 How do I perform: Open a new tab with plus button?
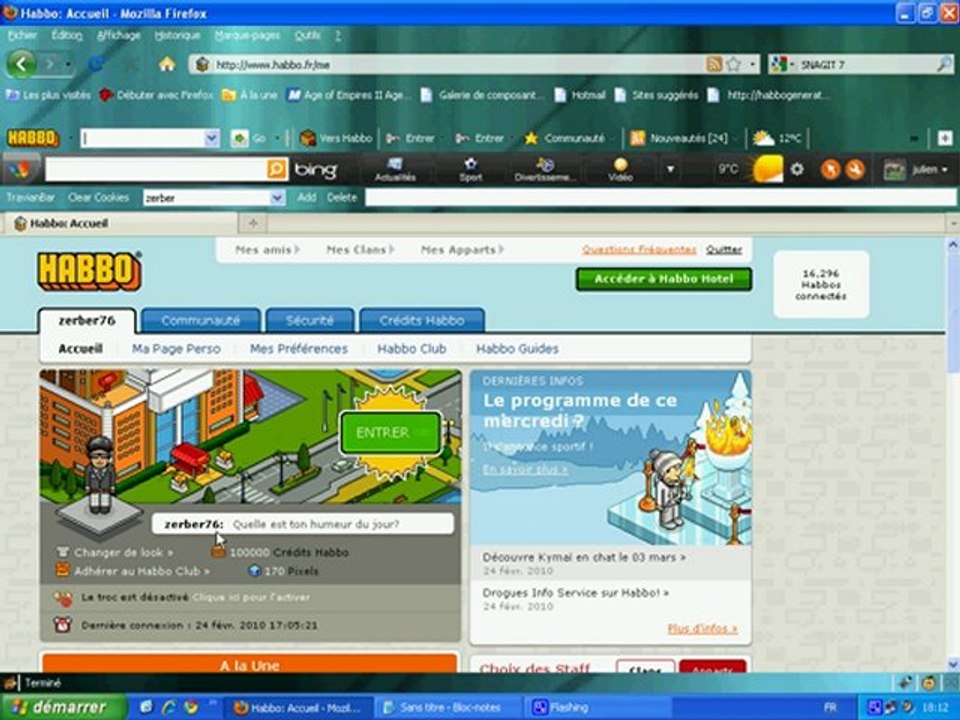253,223
